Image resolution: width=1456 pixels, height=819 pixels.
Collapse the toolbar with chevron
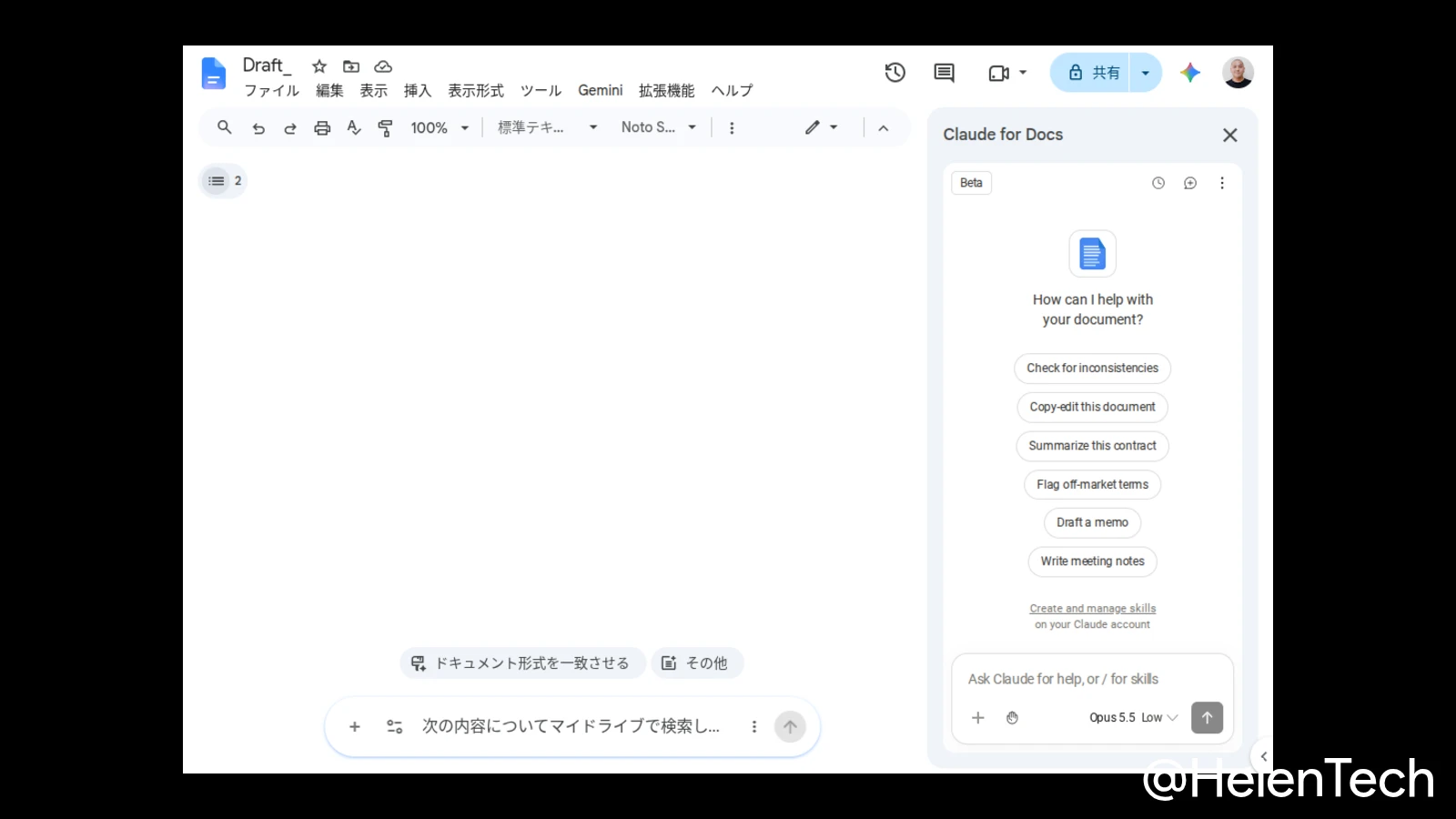(x=883, y=128)
